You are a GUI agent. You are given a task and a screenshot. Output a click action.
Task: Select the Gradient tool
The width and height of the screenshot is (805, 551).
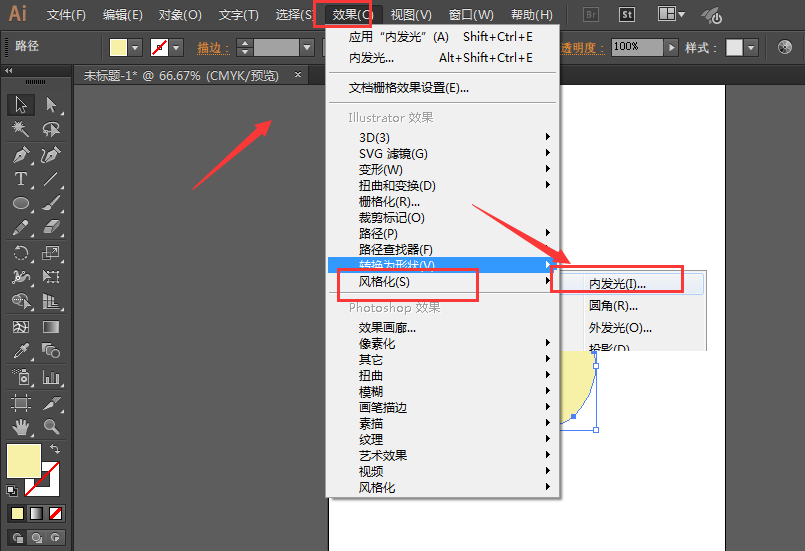tap(51, 327)
